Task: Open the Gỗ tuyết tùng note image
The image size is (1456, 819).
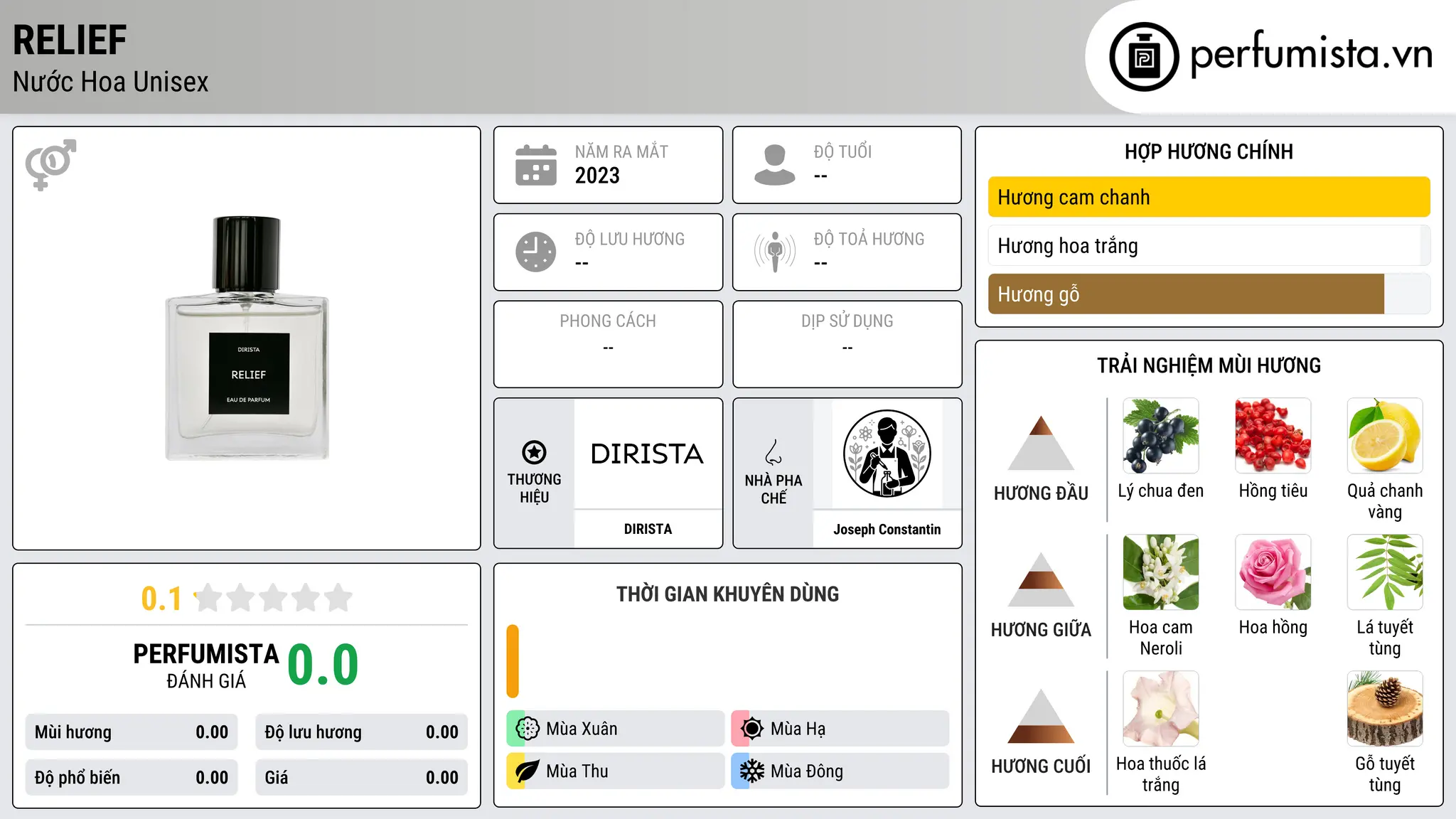Action: point(1385,709)
